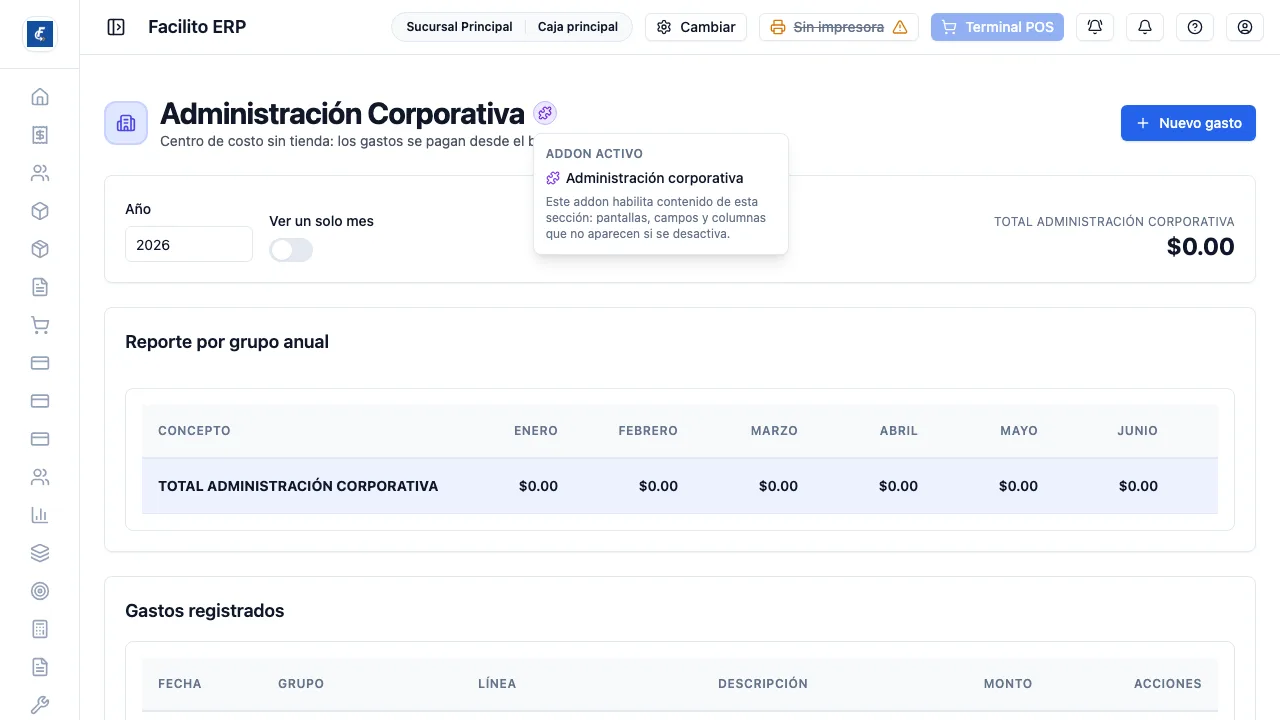Click the Año field showing 2026

(x=189, y=244)
